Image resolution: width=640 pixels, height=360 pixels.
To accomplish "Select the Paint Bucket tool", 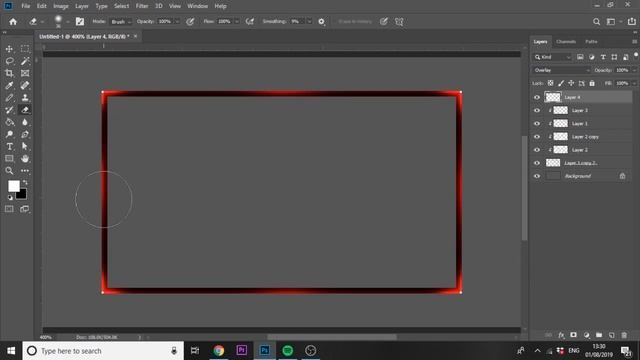I will click(x=9, y=122).
